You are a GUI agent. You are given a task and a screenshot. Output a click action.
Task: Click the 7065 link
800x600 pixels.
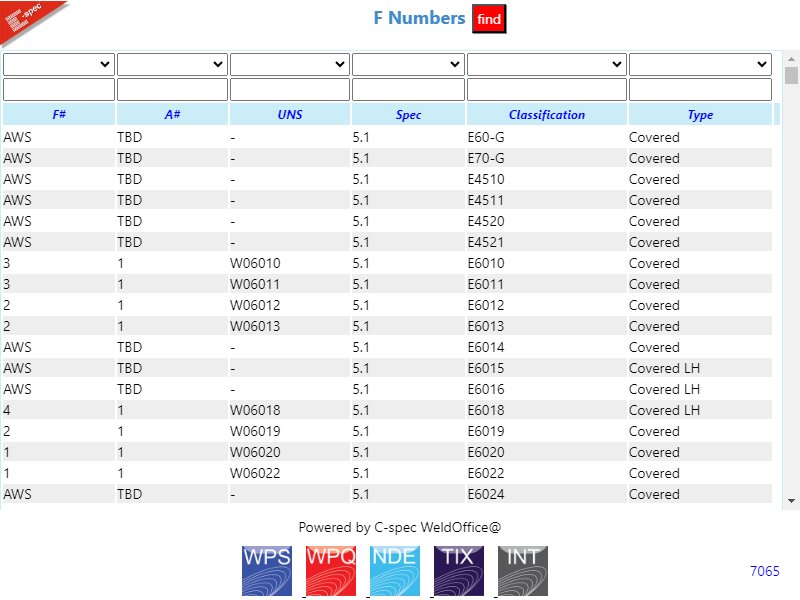click(x=764, y=571)
